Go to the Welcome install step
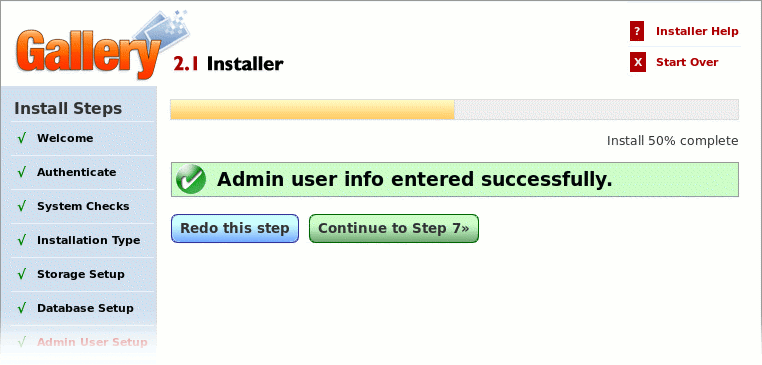This screenshot has width=762, height=365. [65, 139]
